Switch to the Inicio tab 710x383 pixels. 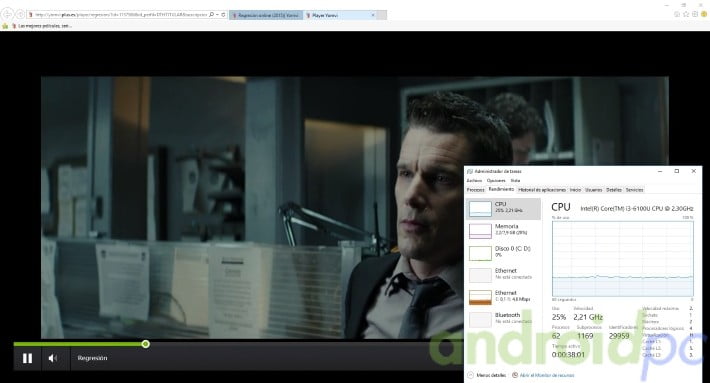[576, 190]
